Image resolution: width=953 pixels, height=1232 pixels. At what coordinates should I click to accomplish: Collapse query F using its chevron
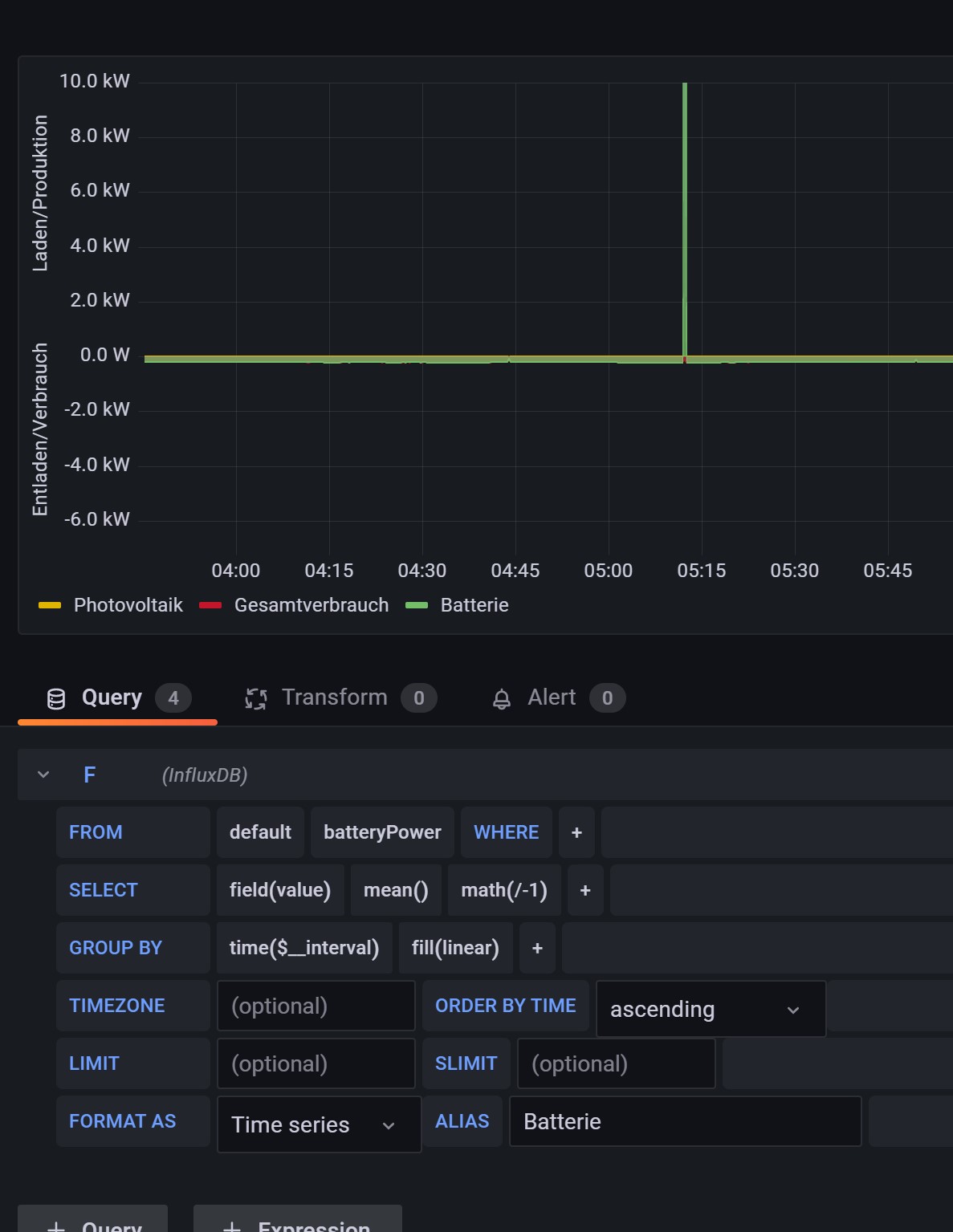click(43, 775)
